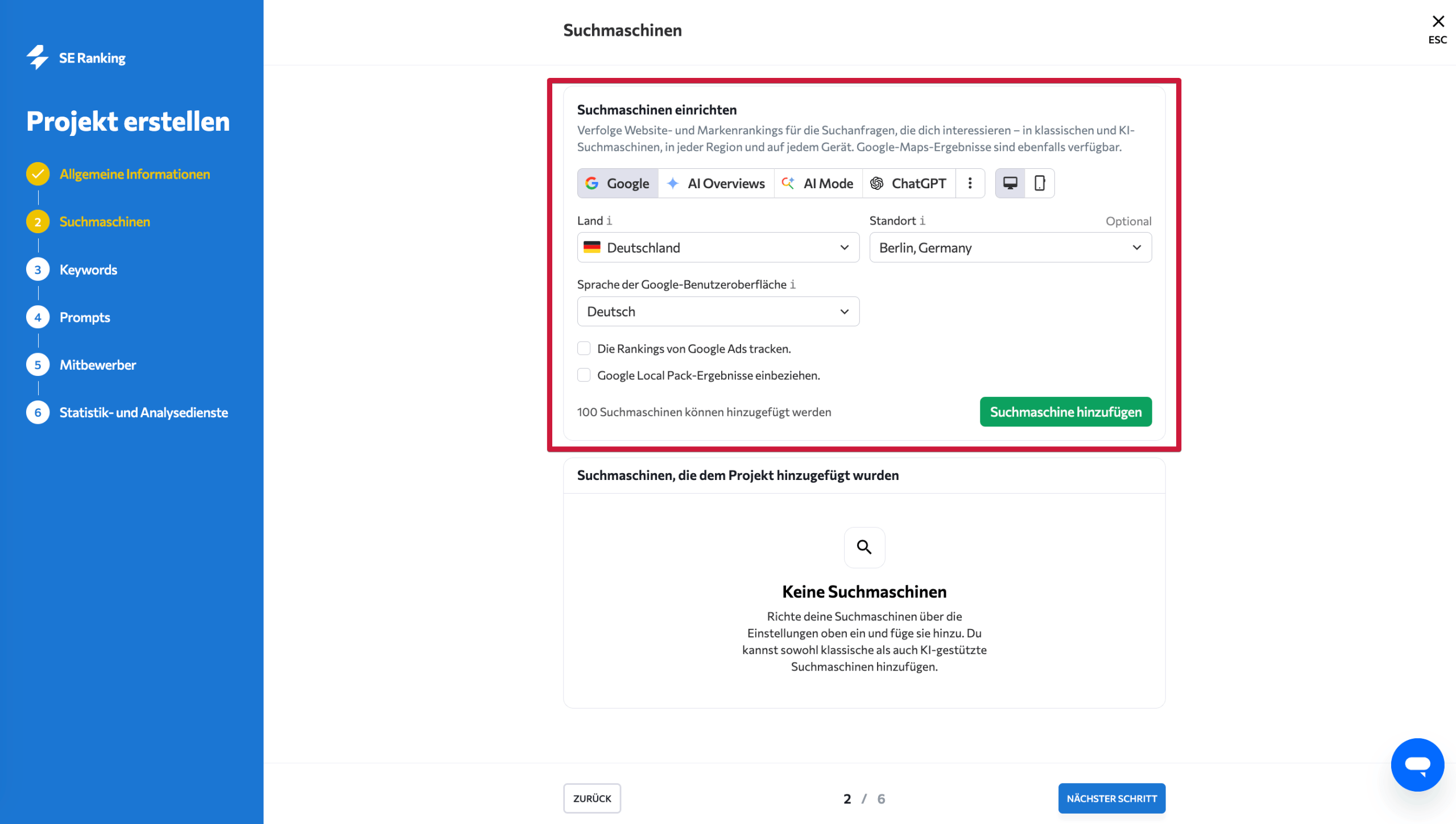
Task: Click NÄCHSTER SCHRITT button
Action: tap(1111, 798)
